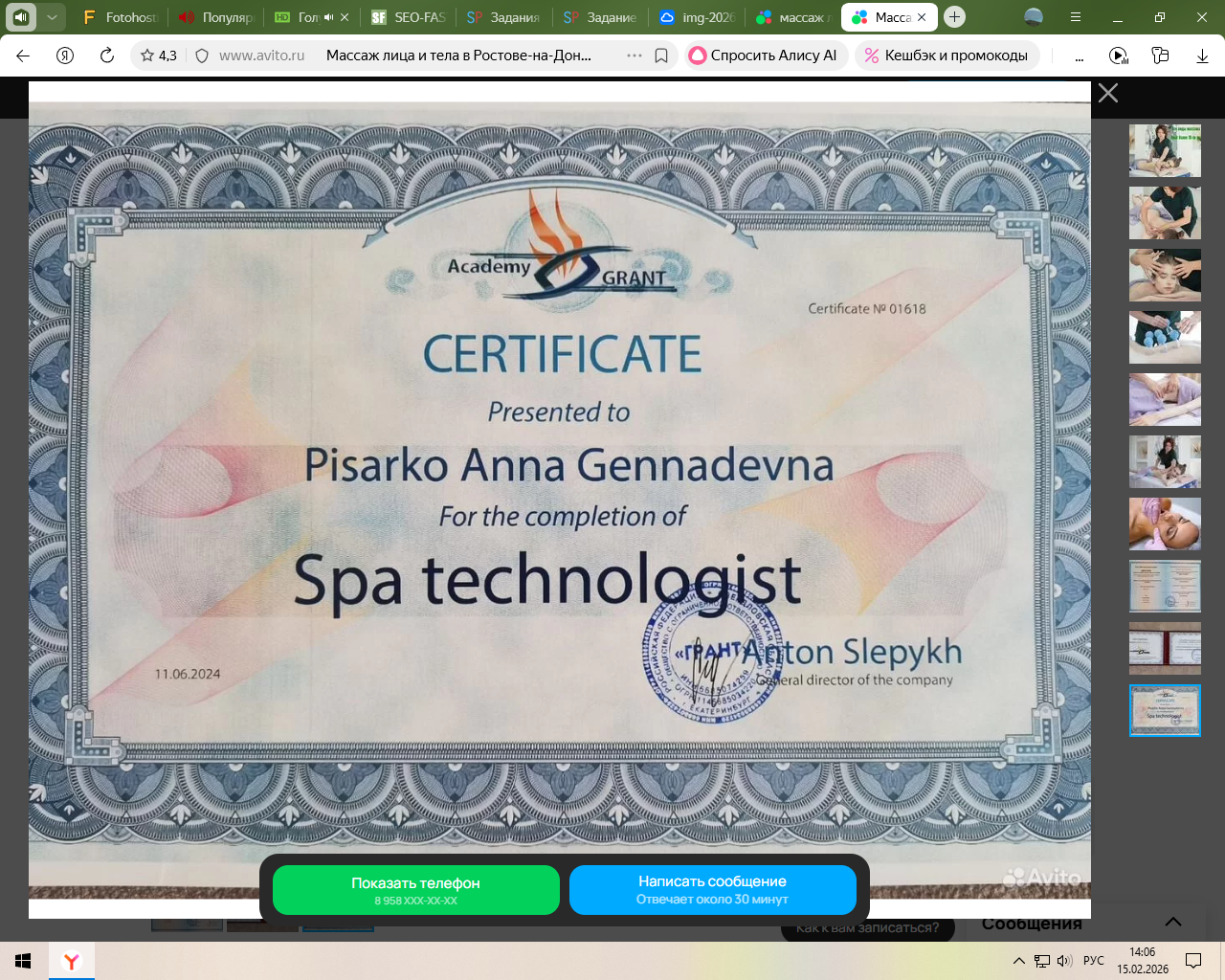Toggle the volume icon in the system tray
1225x980 pixels.
(x=1064, y=961)
